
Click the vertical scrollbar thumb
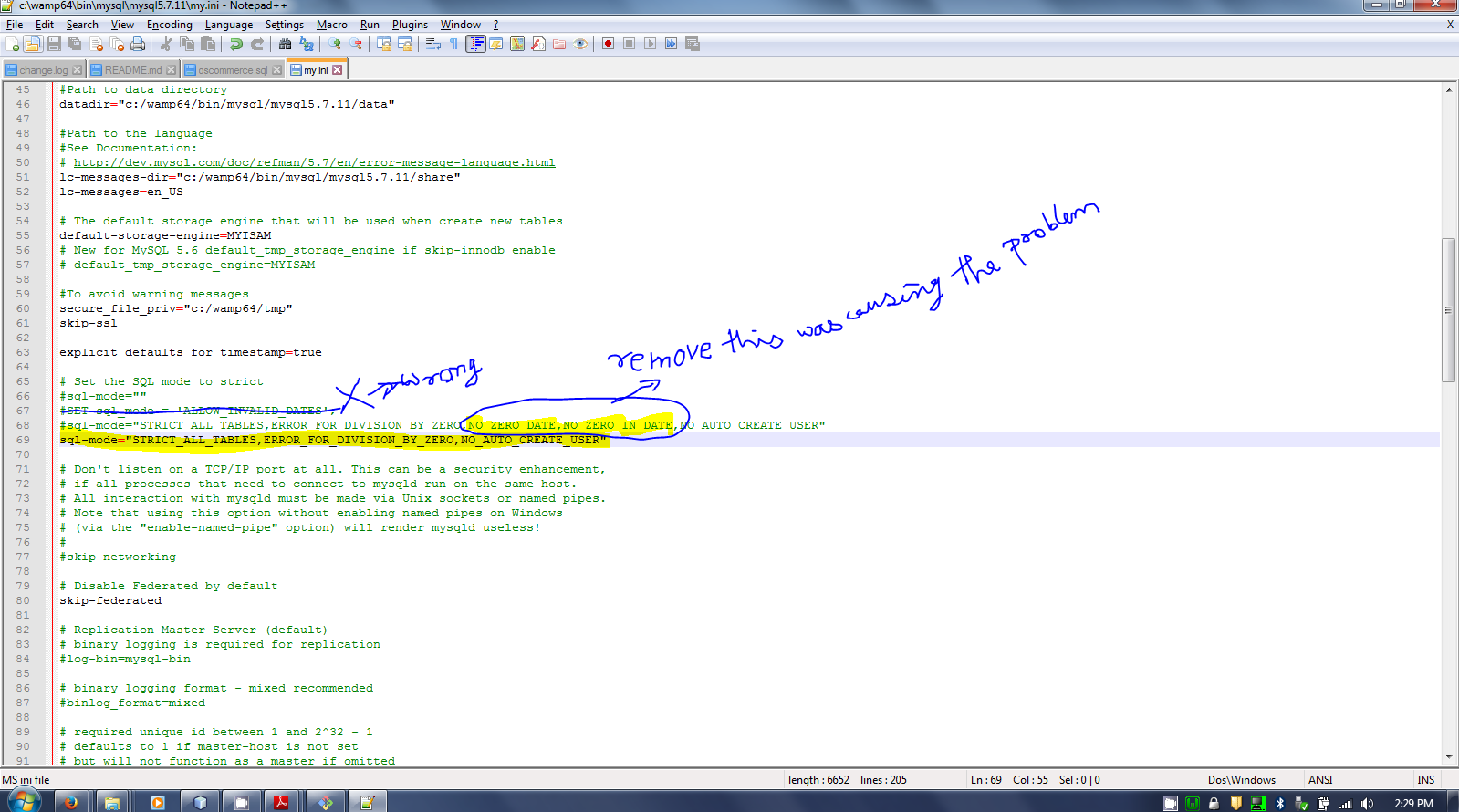coord(1449,310)
